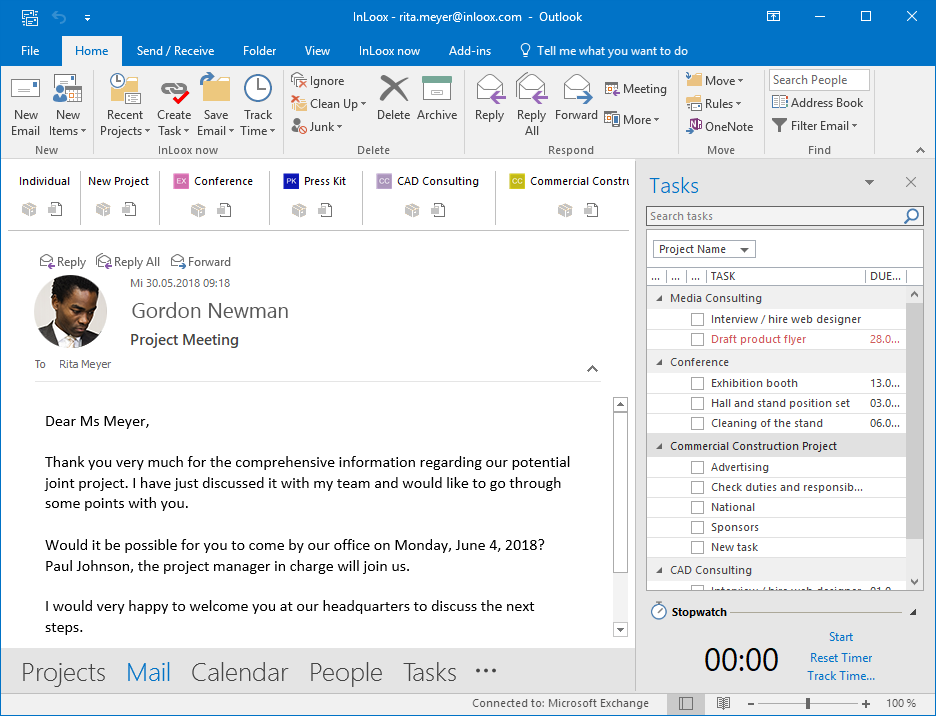The height and width of the screenshot is (716, 936).
Task: Collapse the Media Consulting group
Action: coord(659,298)
